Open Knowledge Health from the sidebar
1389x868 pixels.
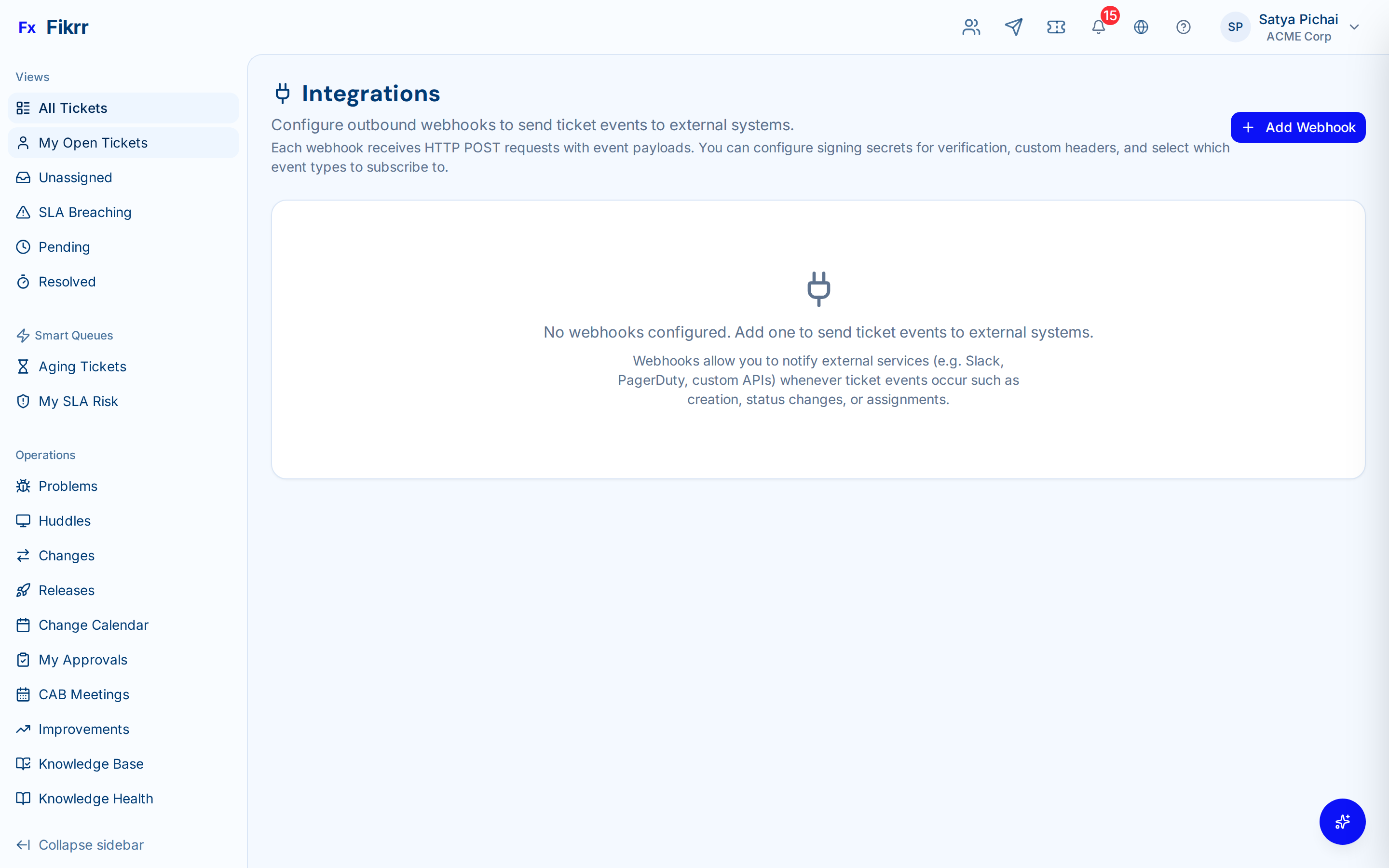(x=95, y=798)
